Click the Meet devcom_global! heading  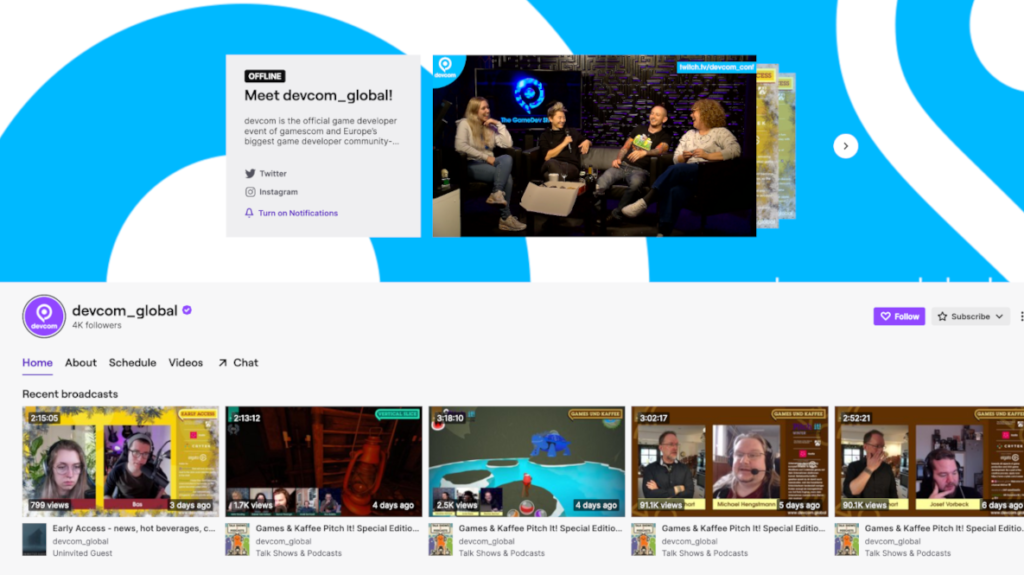pos(319,95)
